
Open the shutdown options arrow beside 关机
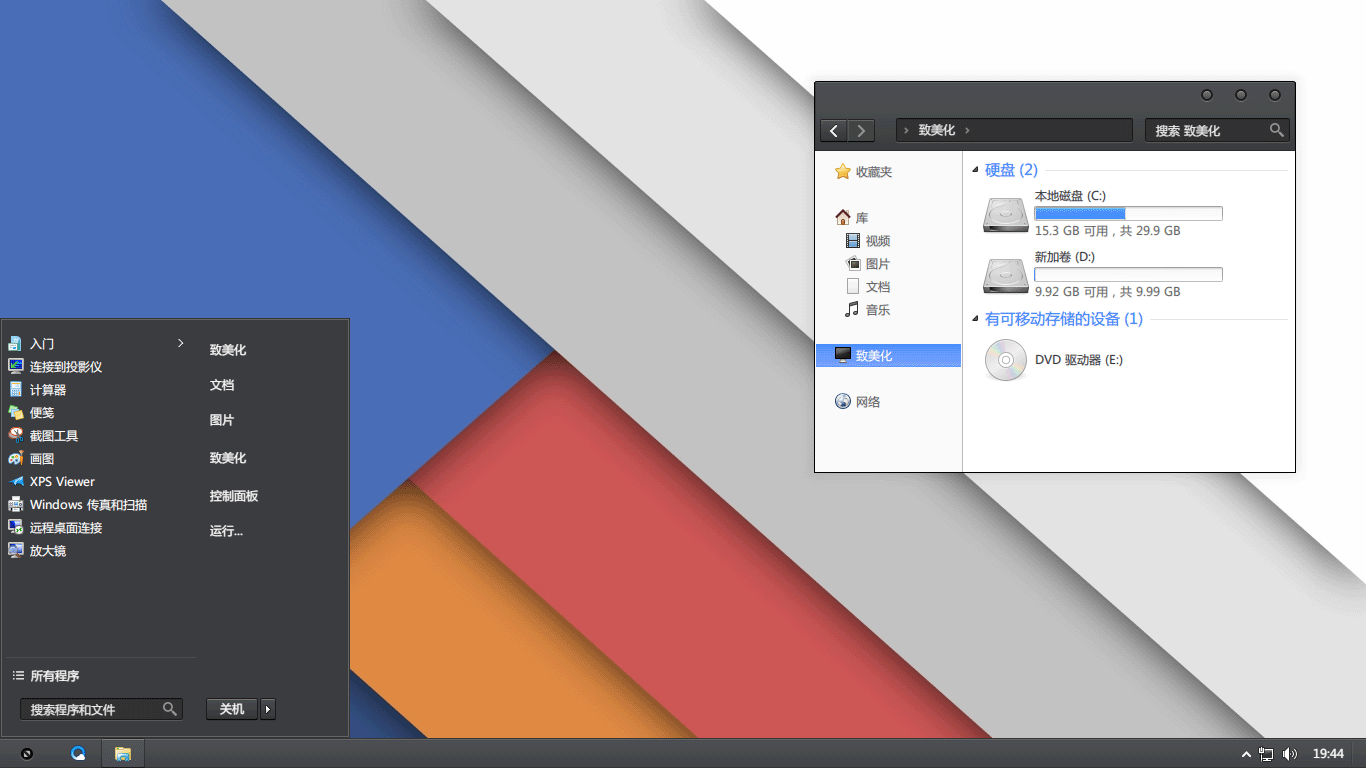267,709
